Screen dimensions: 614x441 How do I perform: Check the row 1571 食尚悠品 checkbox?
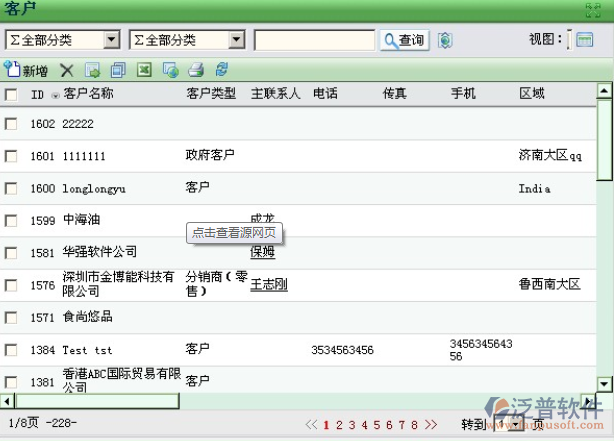11,317
